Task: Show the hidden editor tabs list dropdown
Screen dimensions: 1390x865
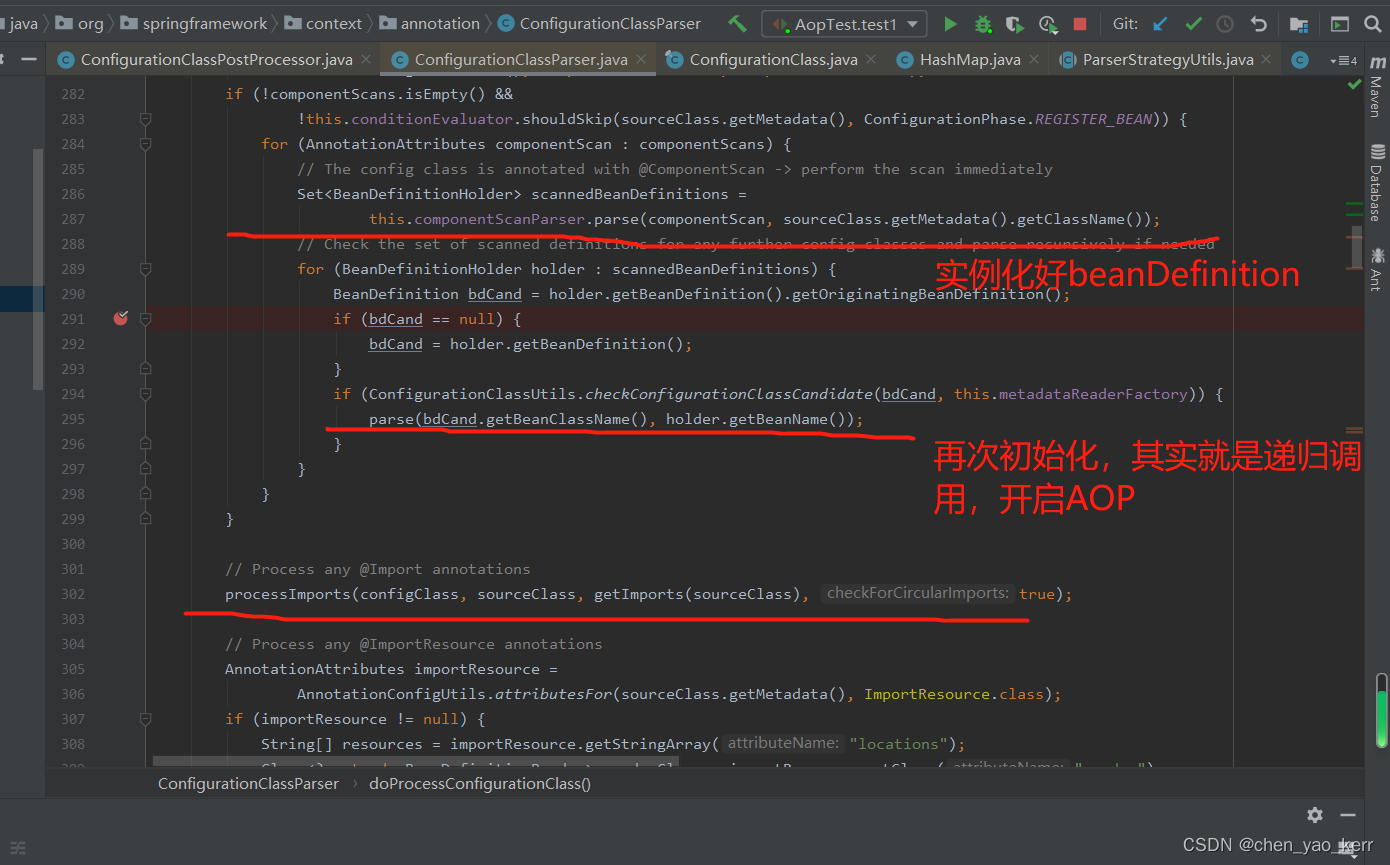Action: [x=1343, y=60]
